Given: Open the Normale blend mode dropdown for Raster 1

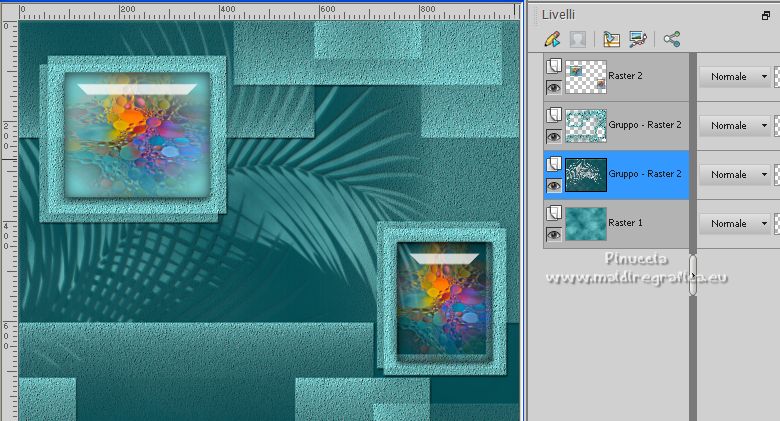Looking at the screenshot, I should [x=735, y=224].
